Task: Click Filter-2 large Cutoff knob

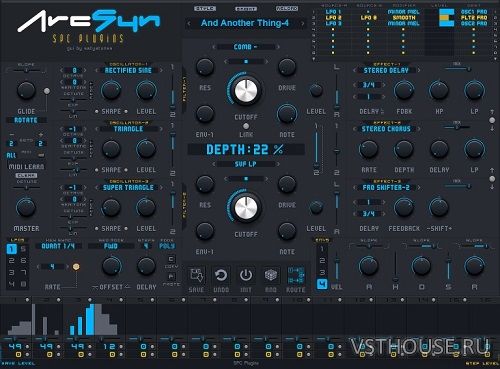Action: point(246,208)
